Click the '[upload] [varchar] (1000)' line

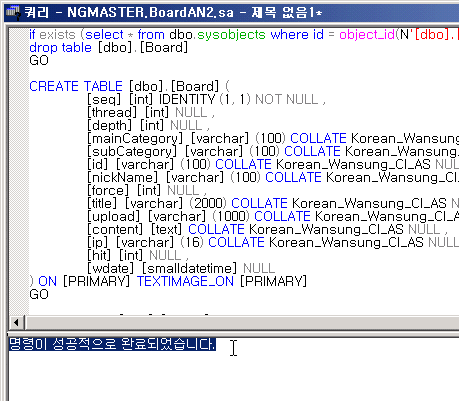tap(273, 216)
